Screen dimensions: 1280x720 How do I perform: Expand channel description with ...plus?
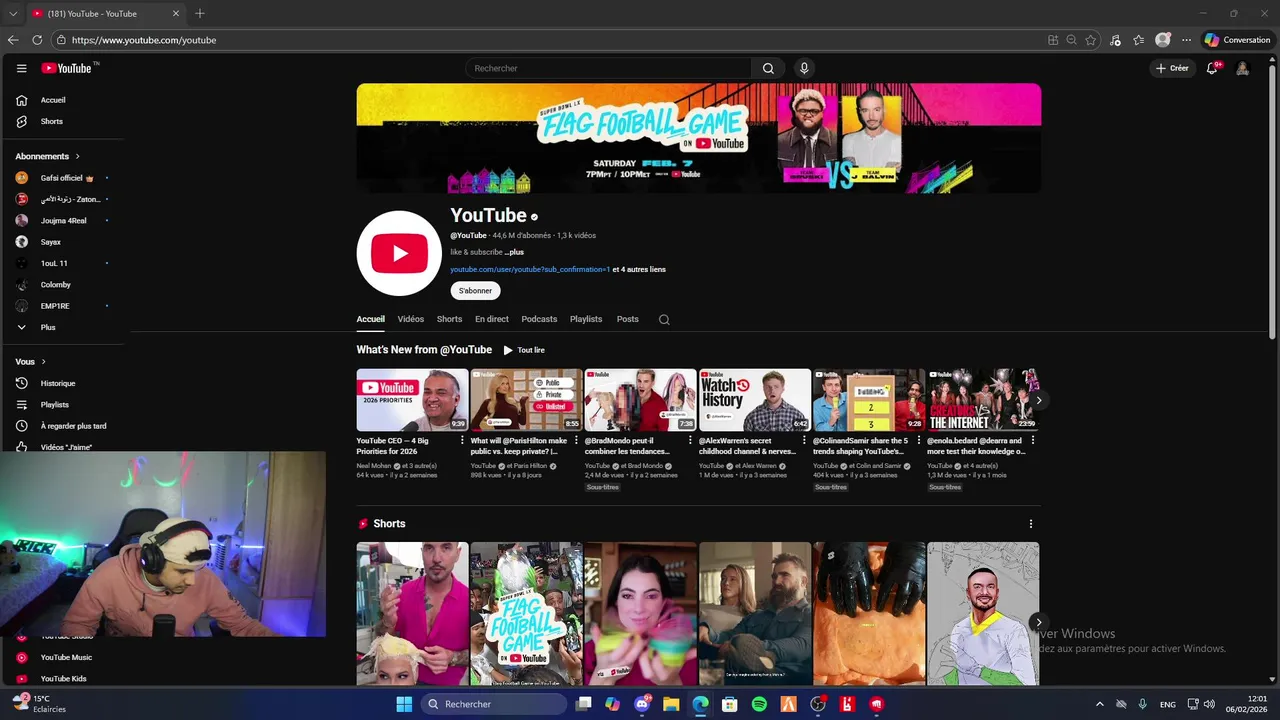514,252
